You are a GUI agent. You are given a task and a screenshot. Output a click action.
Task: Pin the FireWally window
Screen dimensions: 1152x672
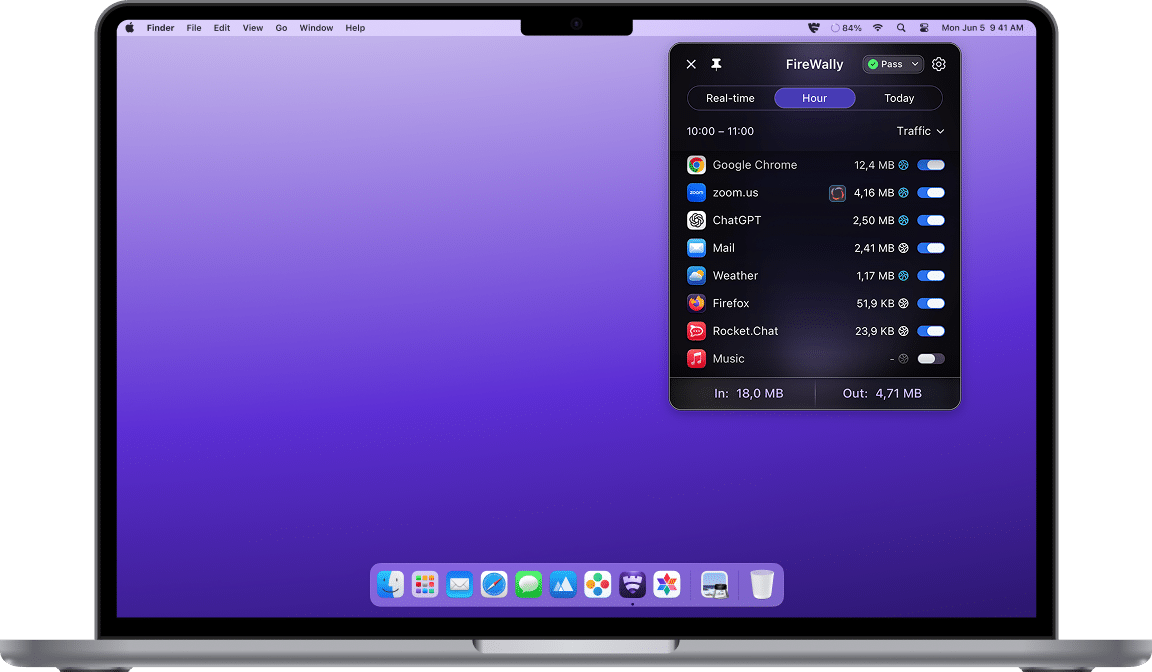[716, 65]
